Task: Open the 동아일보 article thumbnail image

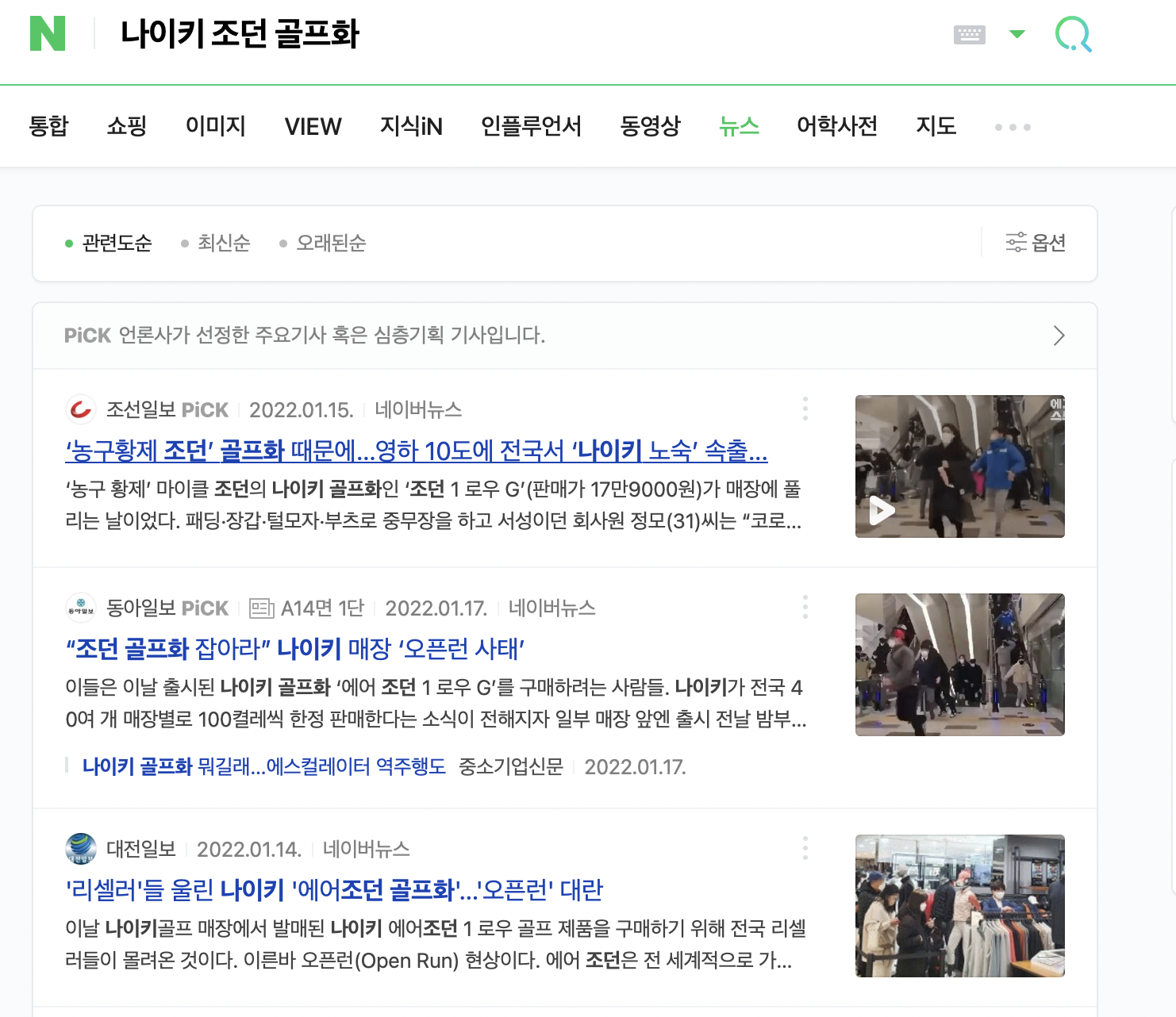Action: pyautogui.click(x=959, y=665)
